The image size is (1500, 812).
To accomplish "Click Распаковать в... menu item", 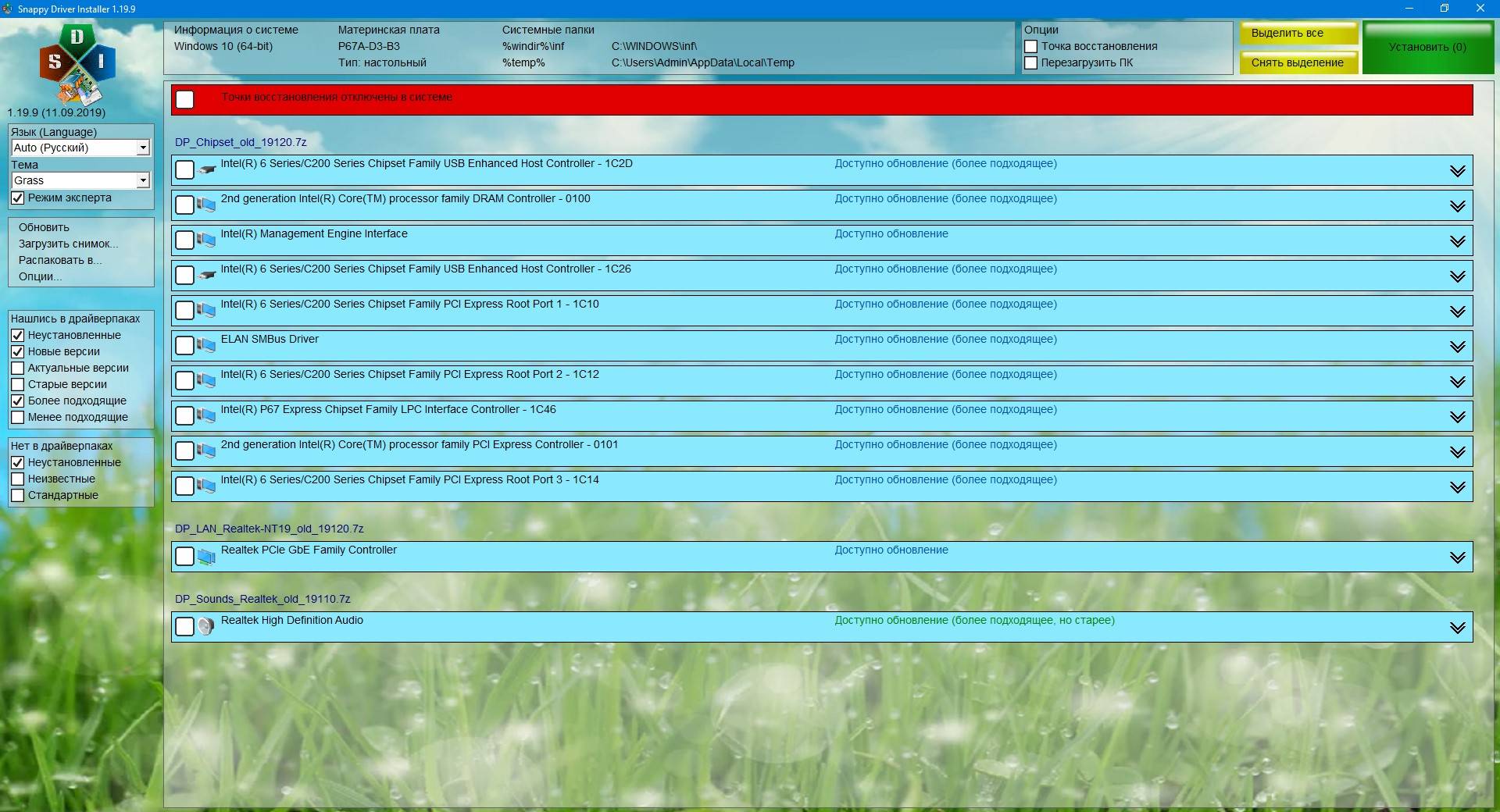I will click(60, 260).
